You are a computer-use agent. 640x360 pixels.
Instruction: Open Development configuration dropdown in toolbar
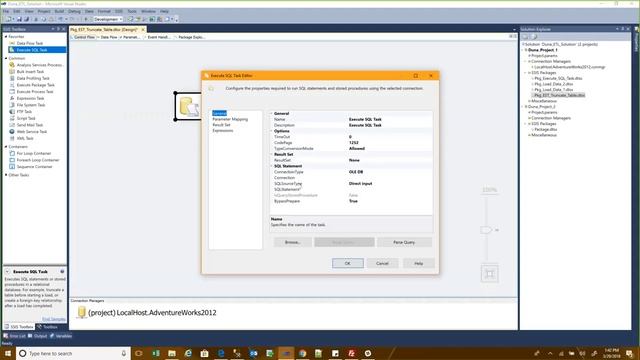pos(108,19)
